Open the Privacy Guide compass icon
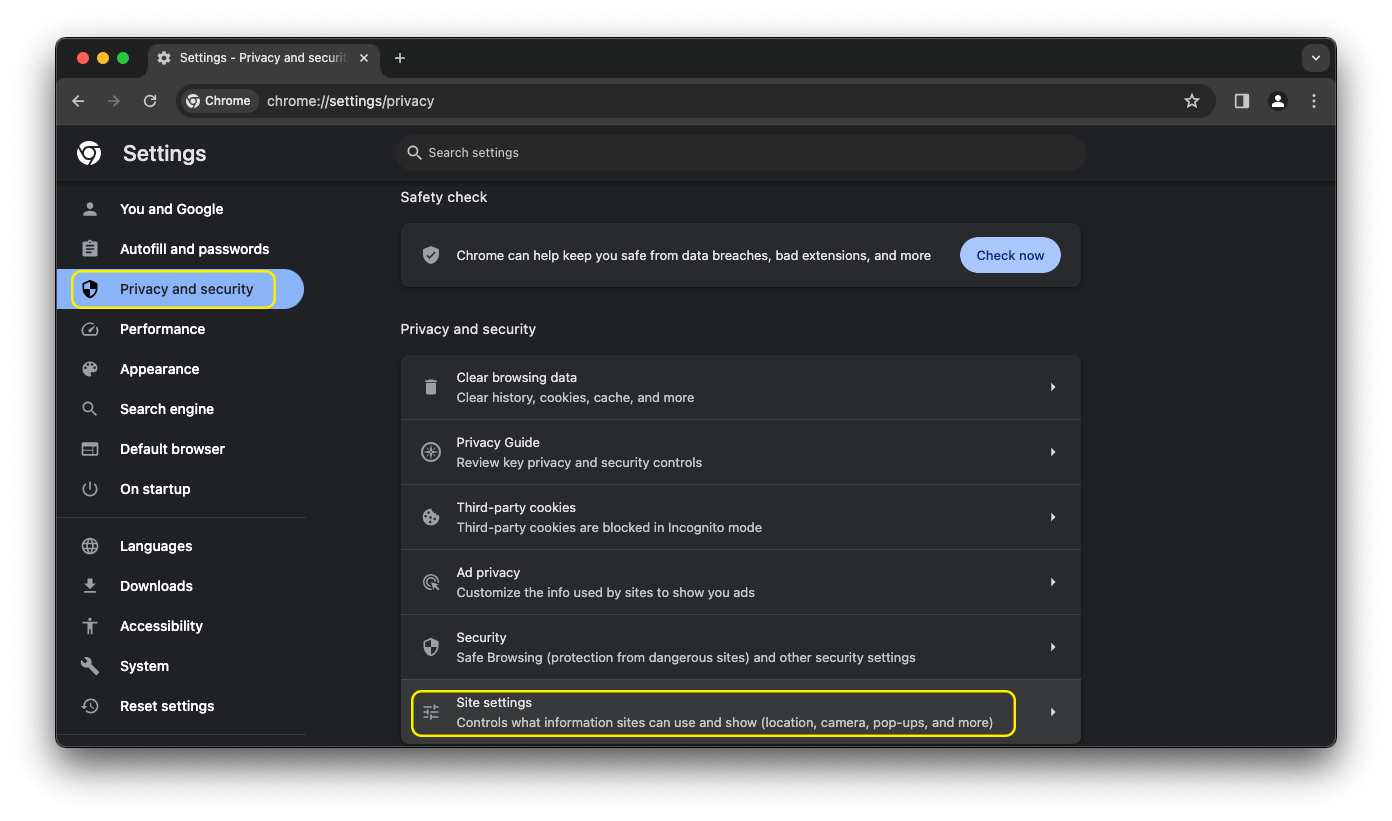The height and width of the screenshot is (821, 1392). (430, 452)
